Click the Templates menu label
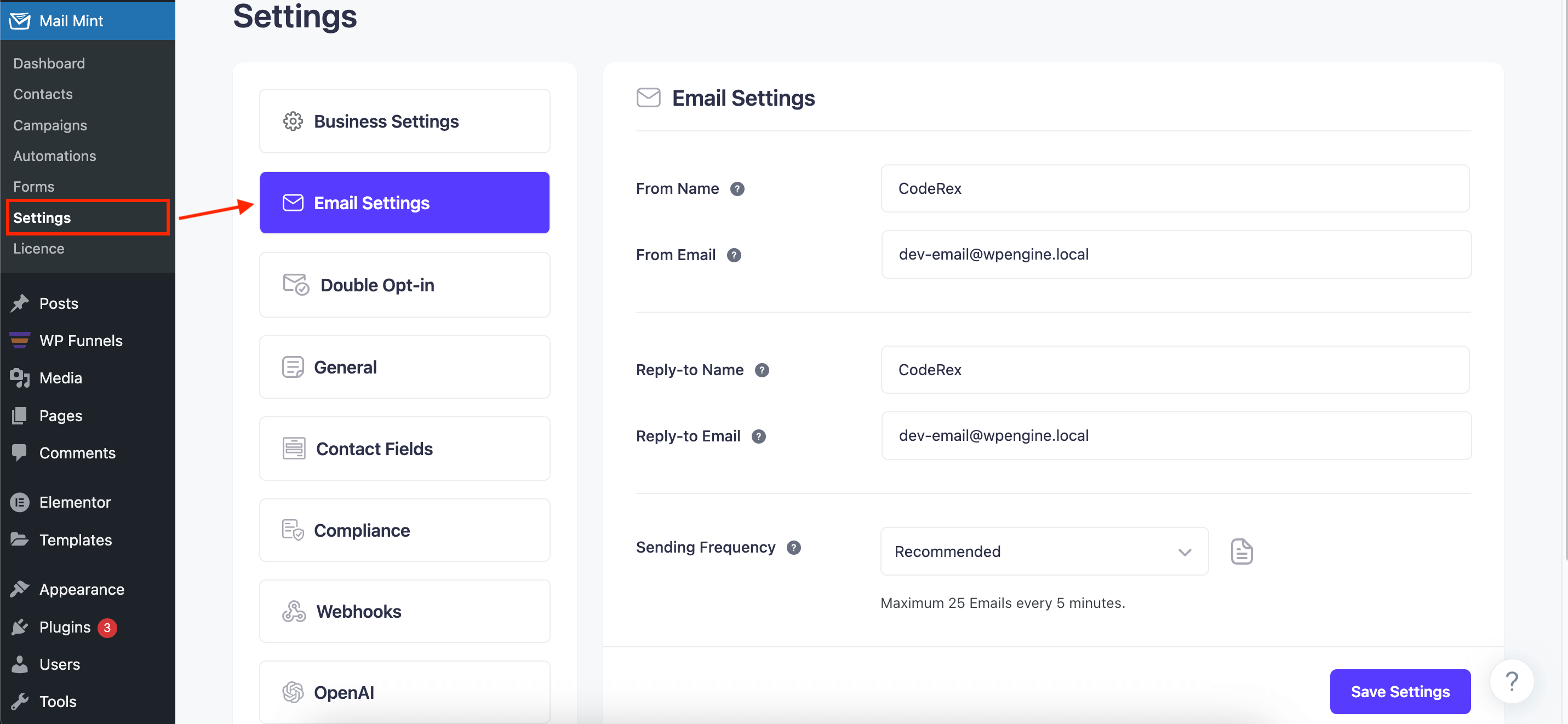 click(x=76, y=541)
